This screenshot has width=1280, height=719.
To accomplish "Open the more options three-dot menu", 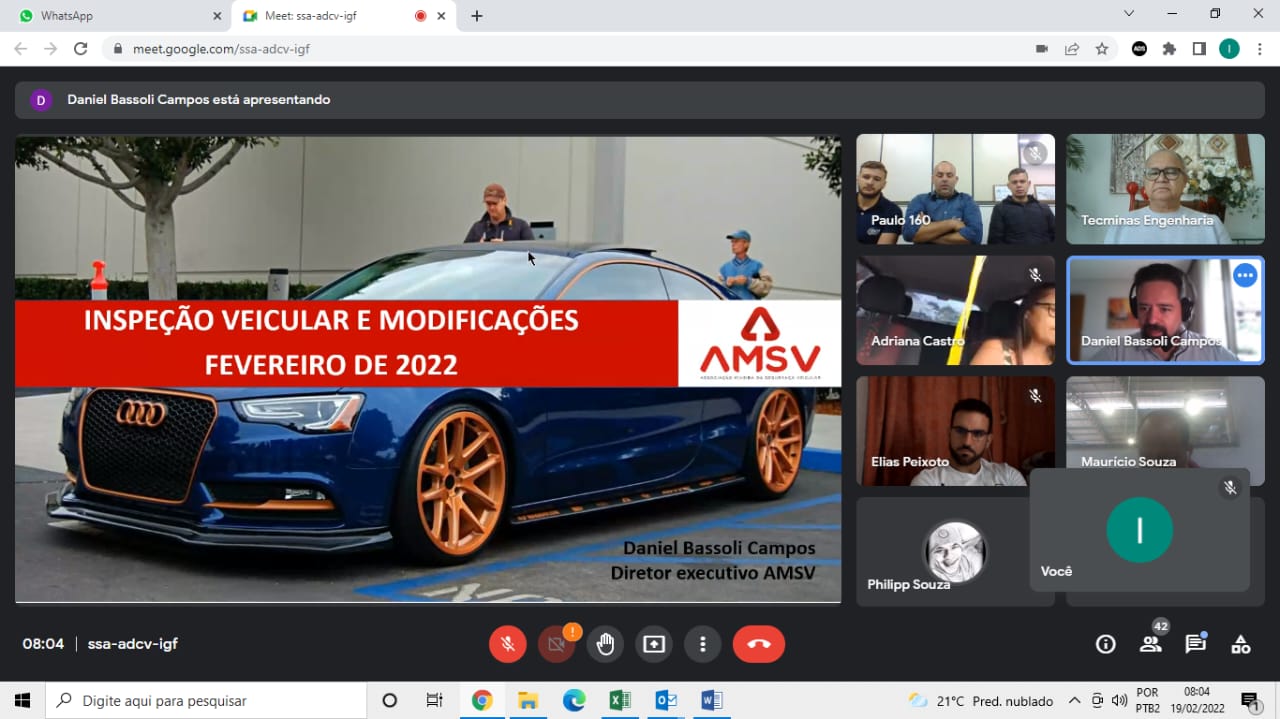I will click(703, 644).
